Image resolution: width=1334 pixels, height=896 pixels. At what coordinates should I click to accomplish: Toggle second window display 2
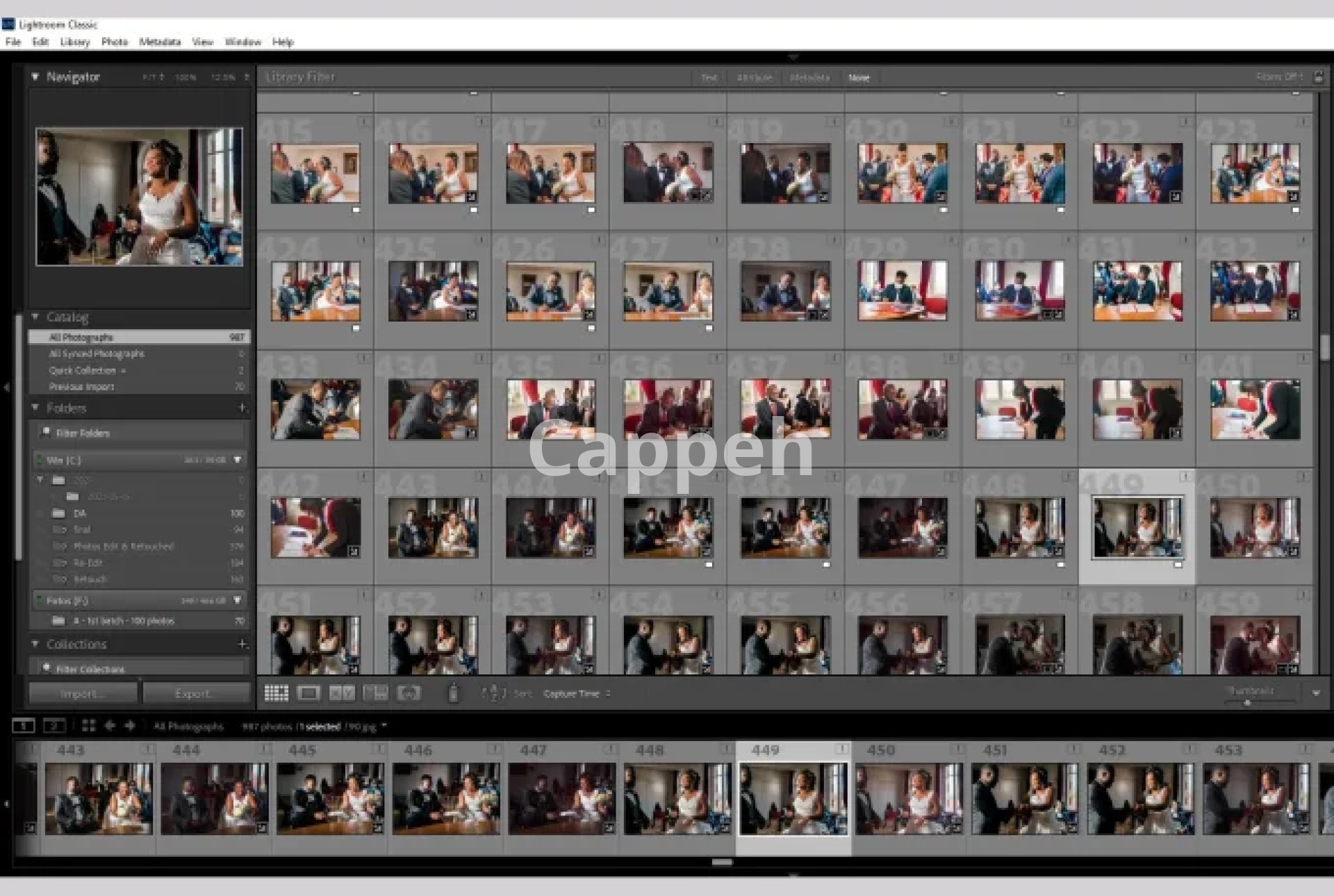[x=54, y=726]
